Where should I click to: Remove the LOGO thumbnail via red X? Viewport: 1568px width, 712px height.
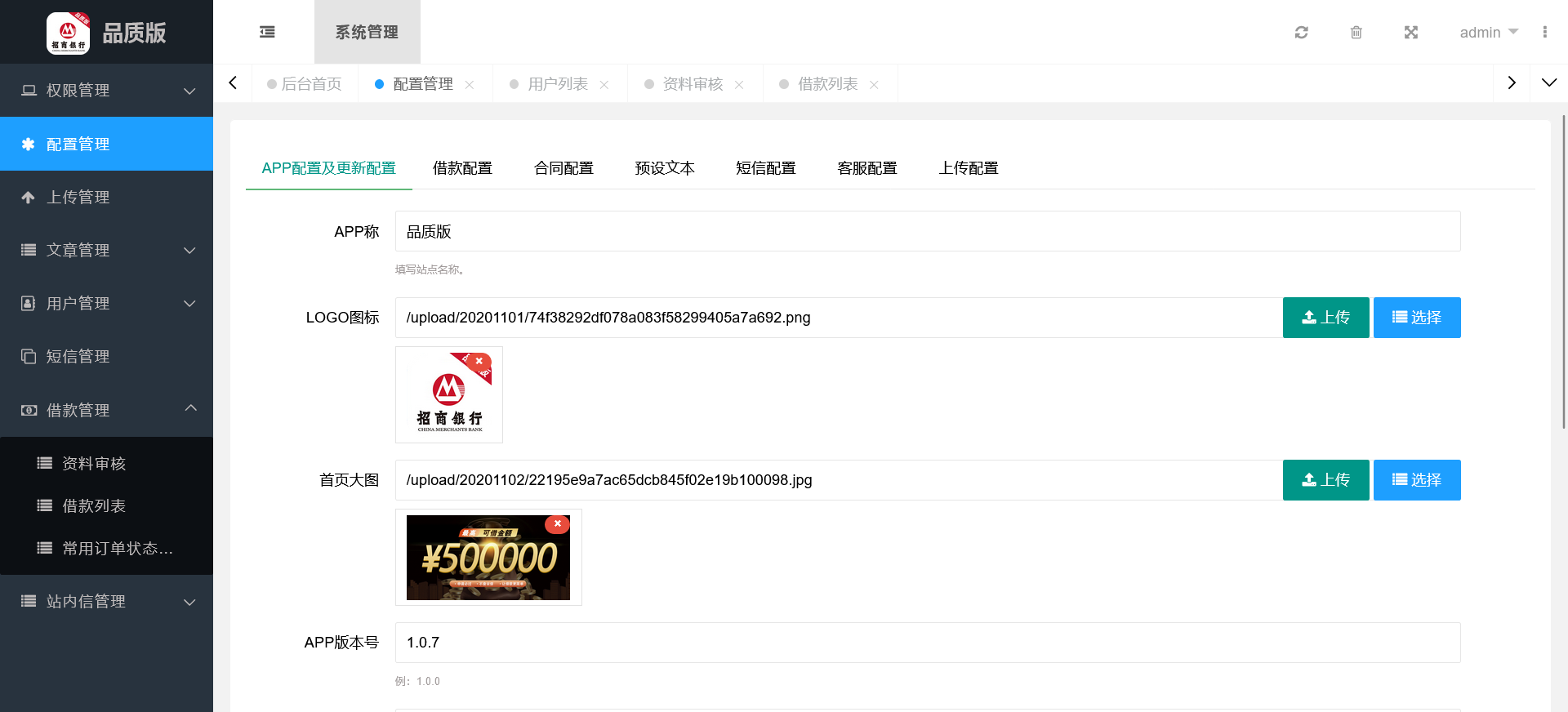(x=479, y=361)
